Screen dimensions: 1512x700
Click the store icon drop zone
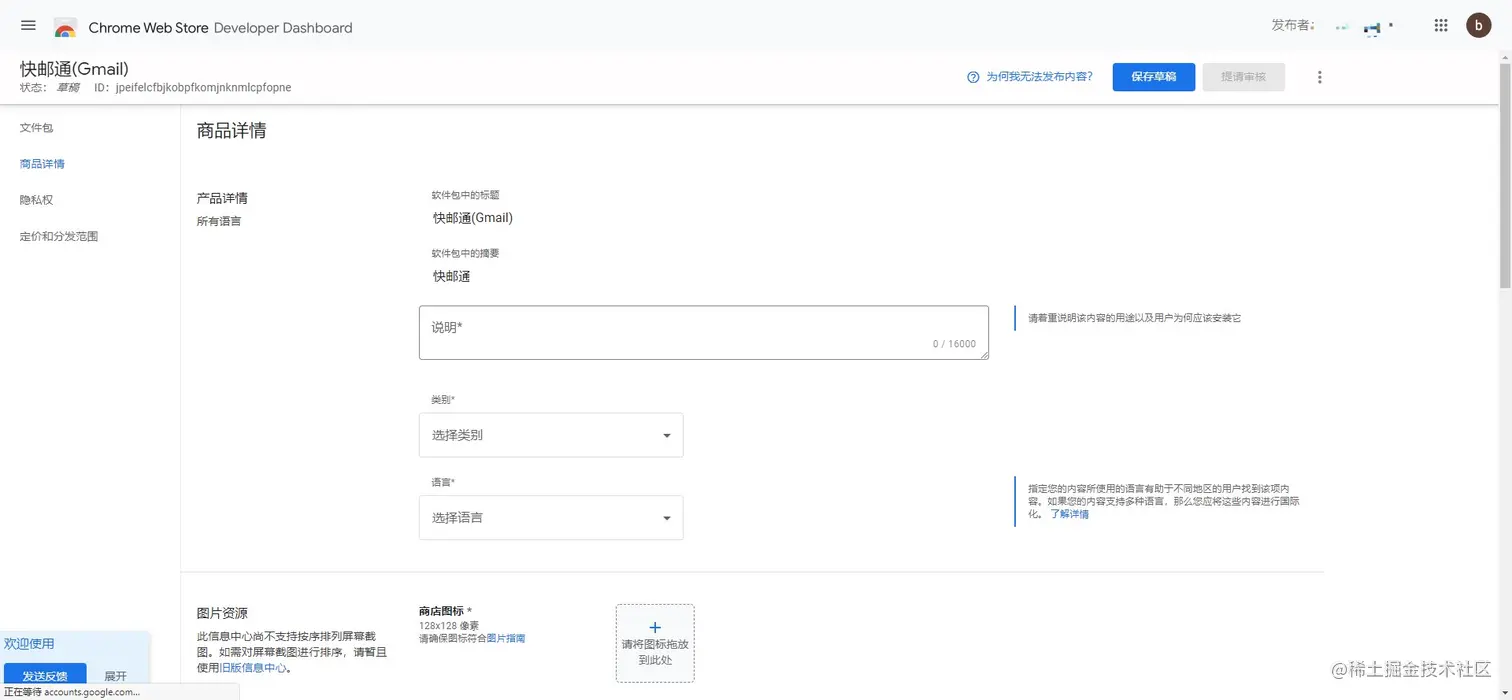655,643
